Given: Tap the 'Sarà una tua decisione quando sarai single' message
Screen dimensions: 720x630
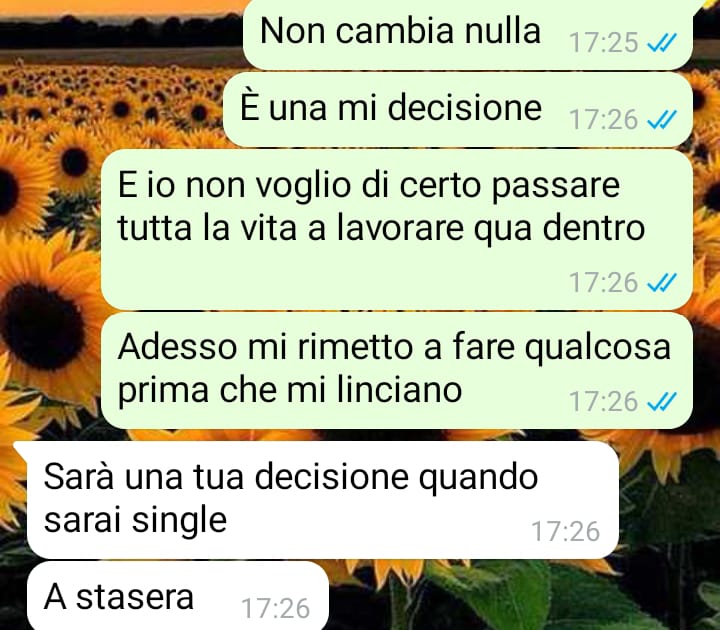Looking at the screenshot, I should 323,500.
